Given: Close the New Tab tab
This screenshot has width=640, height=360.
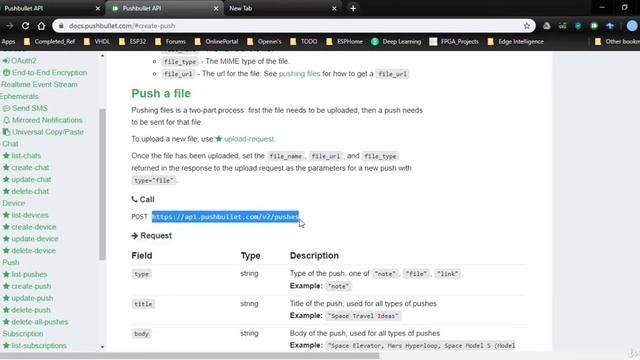Looking at the screenshot, I should click(334, 8).
